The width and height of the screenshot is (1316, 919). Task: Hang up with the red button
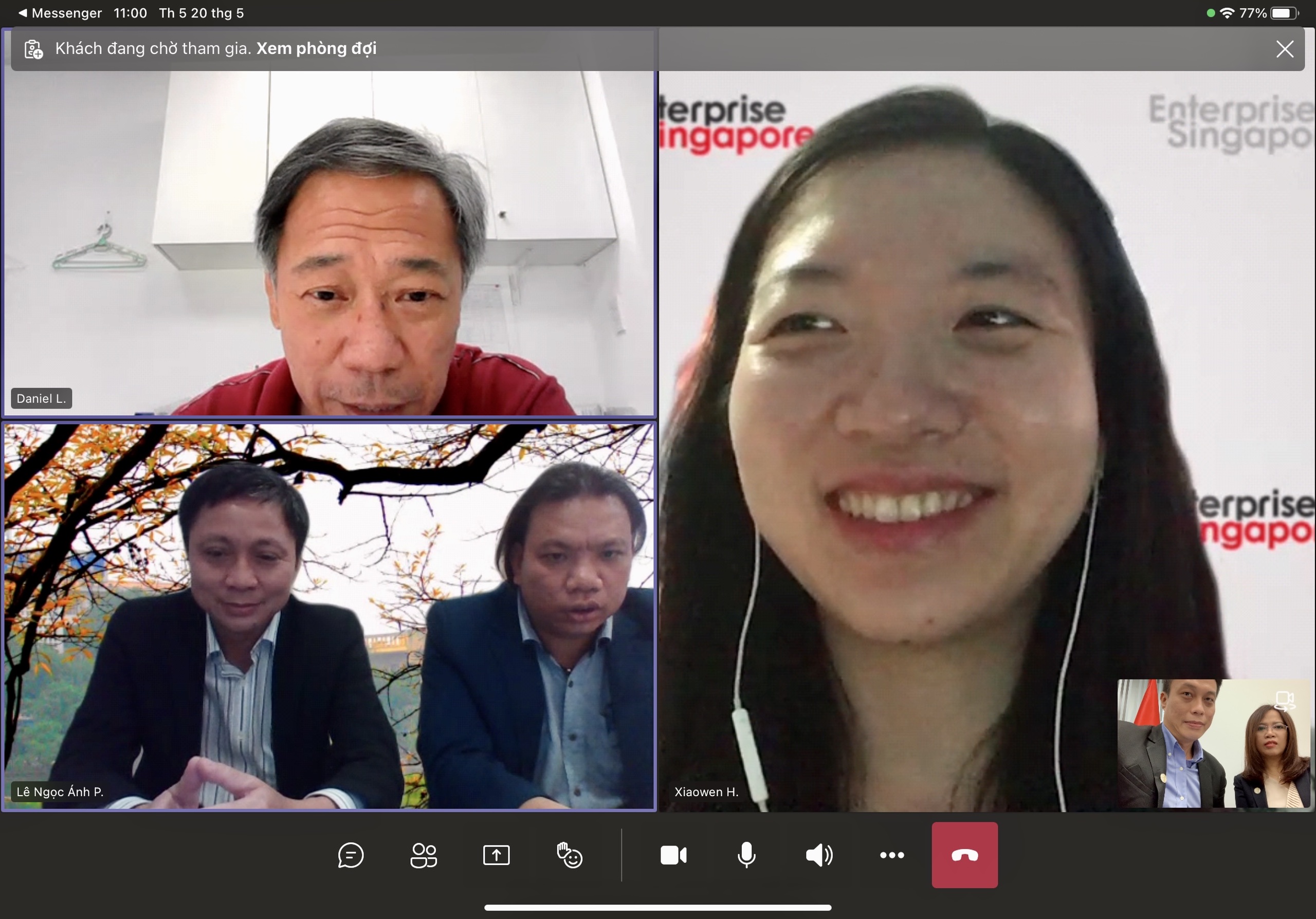pos(965,855)
